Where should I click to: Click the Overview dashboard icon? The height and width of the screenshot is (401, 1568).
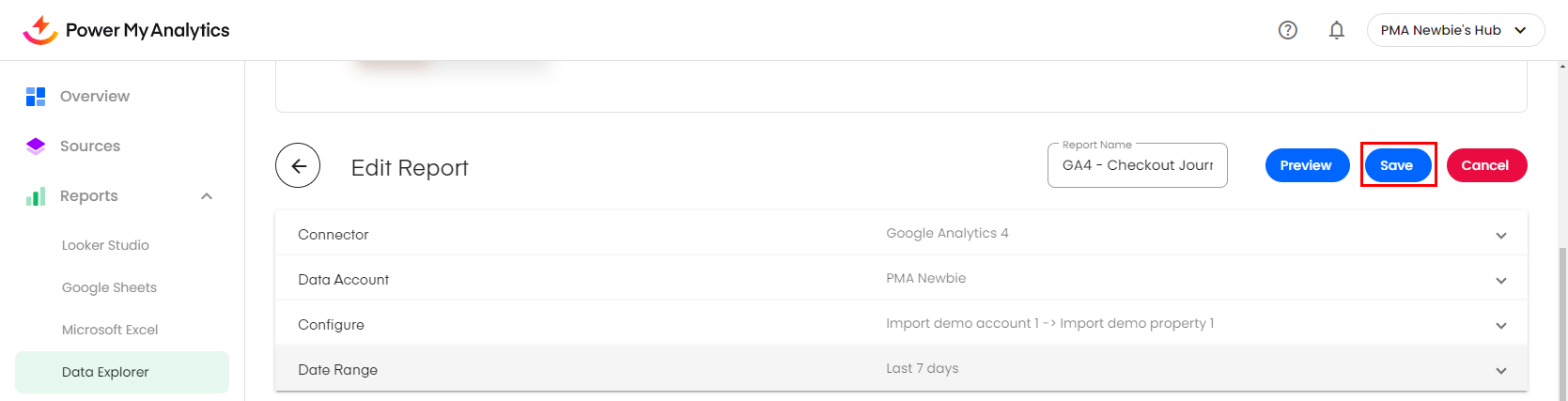36,96
